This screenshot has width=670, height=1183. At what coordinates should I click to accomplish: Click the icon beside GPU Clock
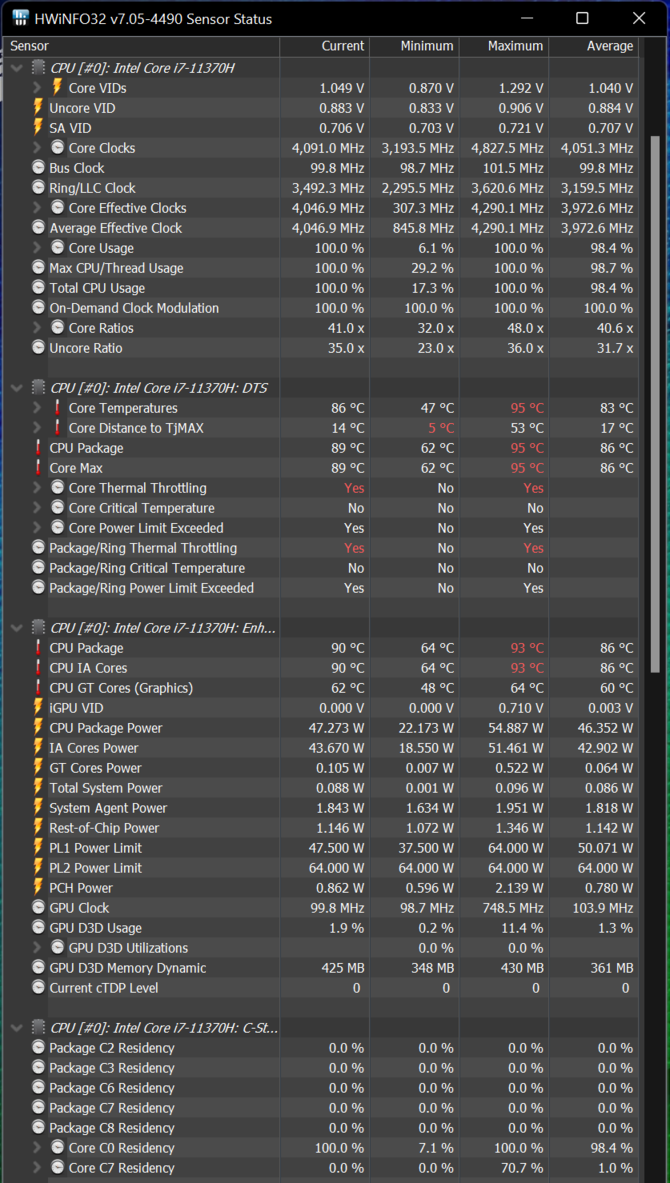click(38, 908)
